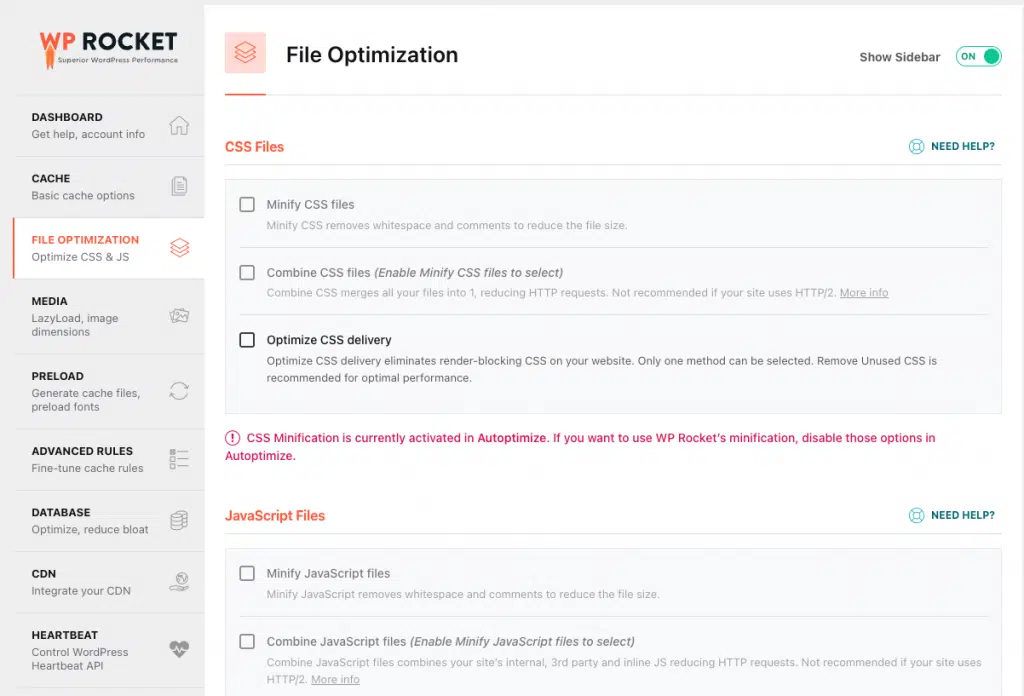The image size is (1024, 696).
Task: Open the Advanced Rules section
Action: [x=108, y=460]
